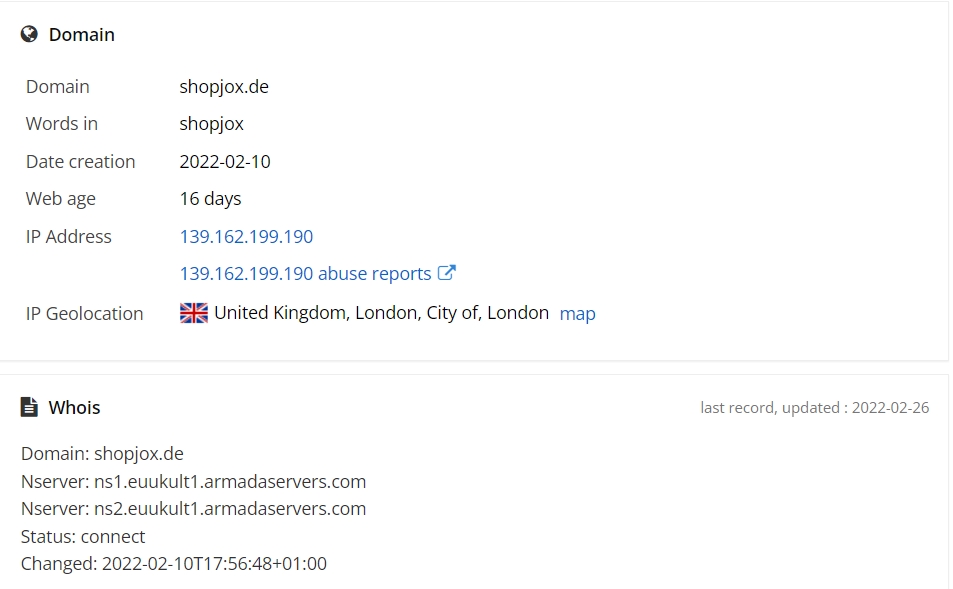
Task: Click the creation date 2022-02-10
Action: (225, 161)
